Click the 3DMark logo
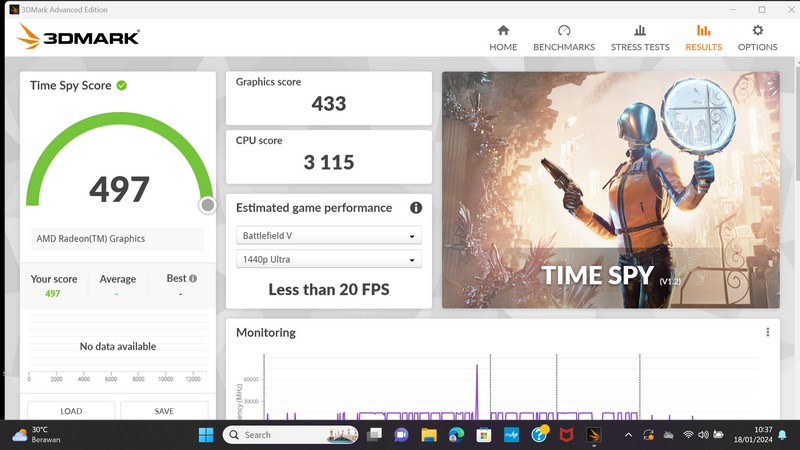The height and width of the screenshot is (450, 800). pyautogui.click(x=78, y=38)
